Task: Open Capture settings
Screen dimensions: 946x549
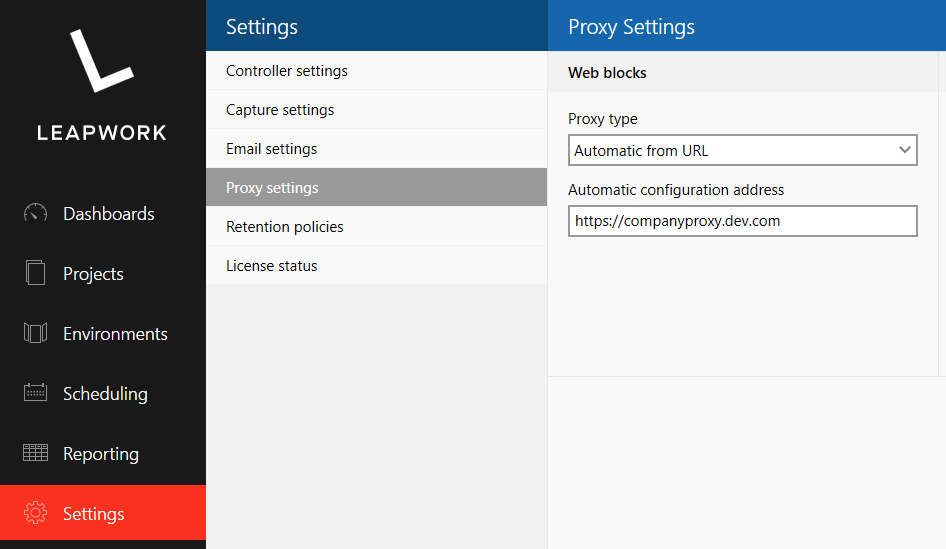Action: pos(376,110)
